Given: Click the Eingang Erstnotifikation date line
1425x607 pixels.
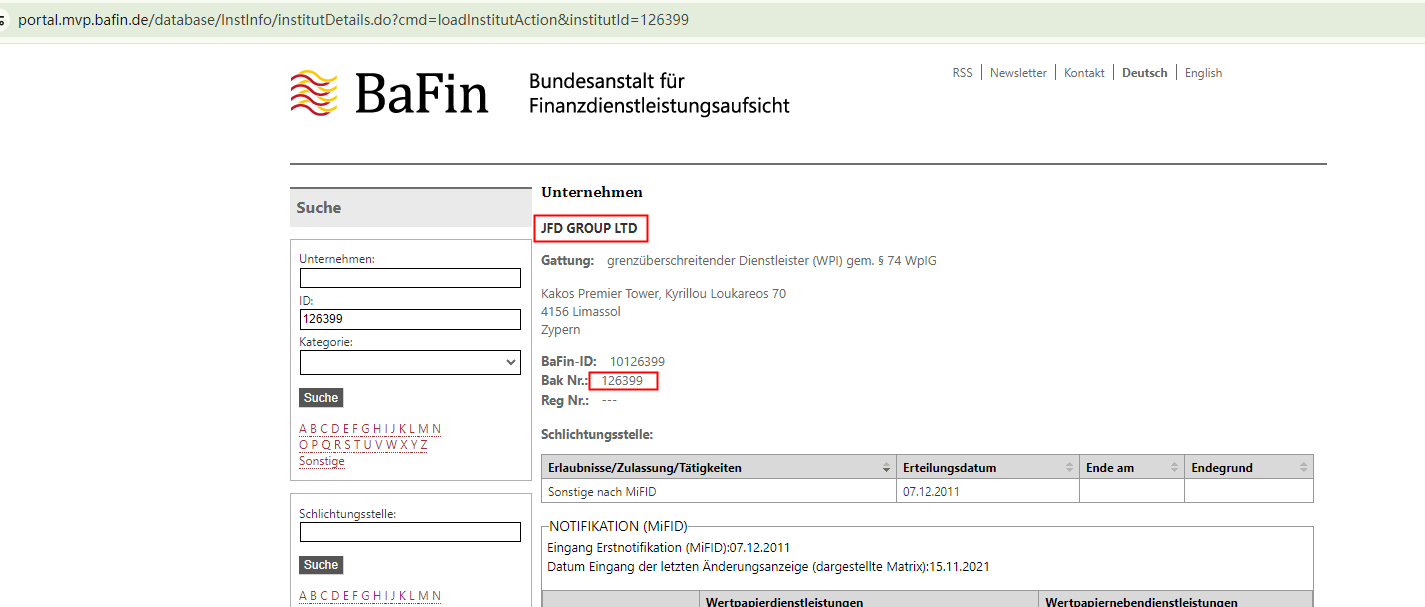Looking at the screenshot, I should [669, 547].
